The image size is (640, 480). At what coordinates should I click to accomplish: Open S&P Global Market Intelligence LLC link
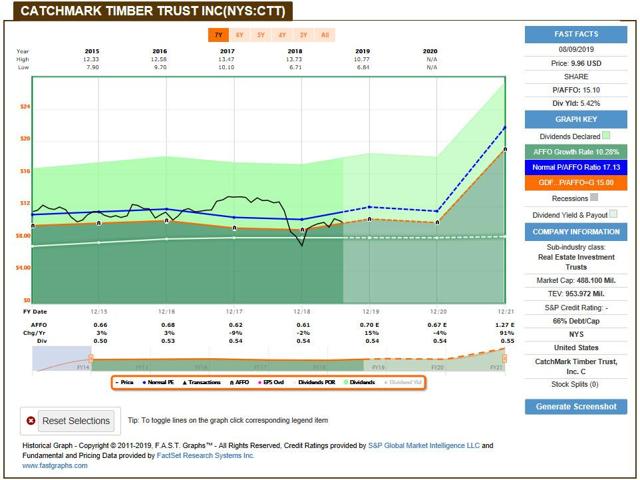424,446
